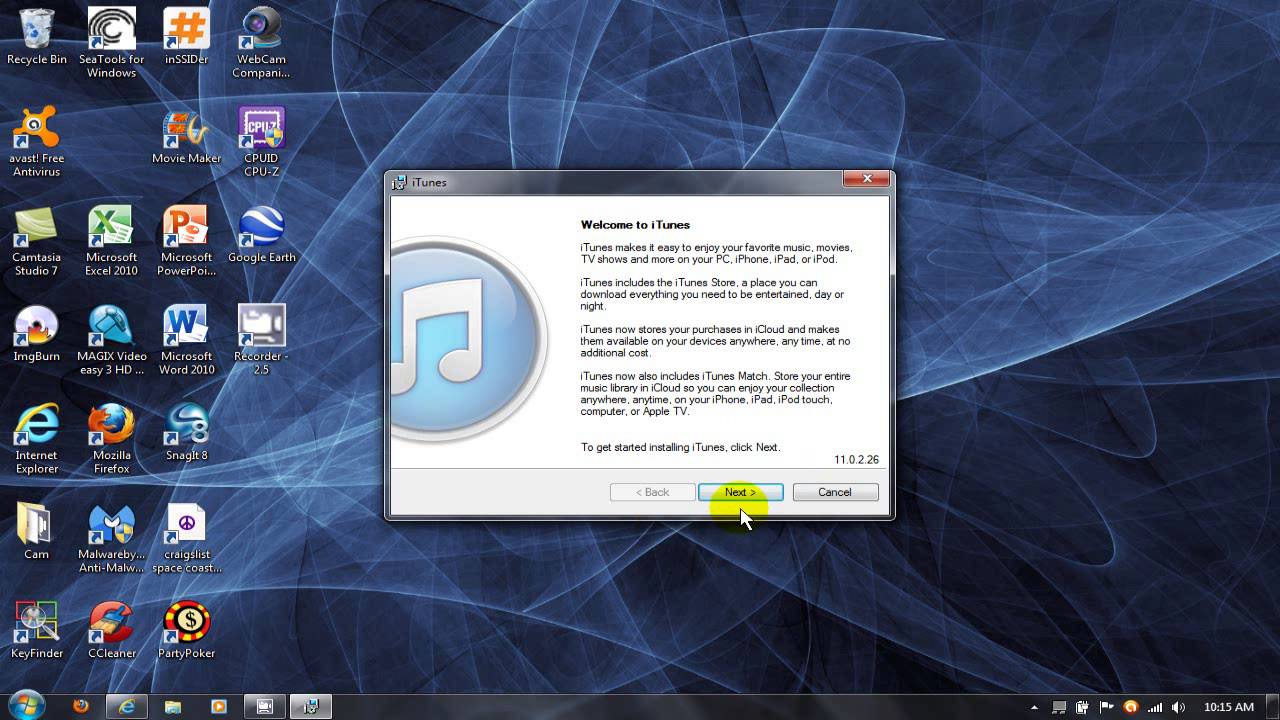Viewport: 1280px width, 720px height.
Task: Click Next to continue iTunes installation
Action: 740,492
